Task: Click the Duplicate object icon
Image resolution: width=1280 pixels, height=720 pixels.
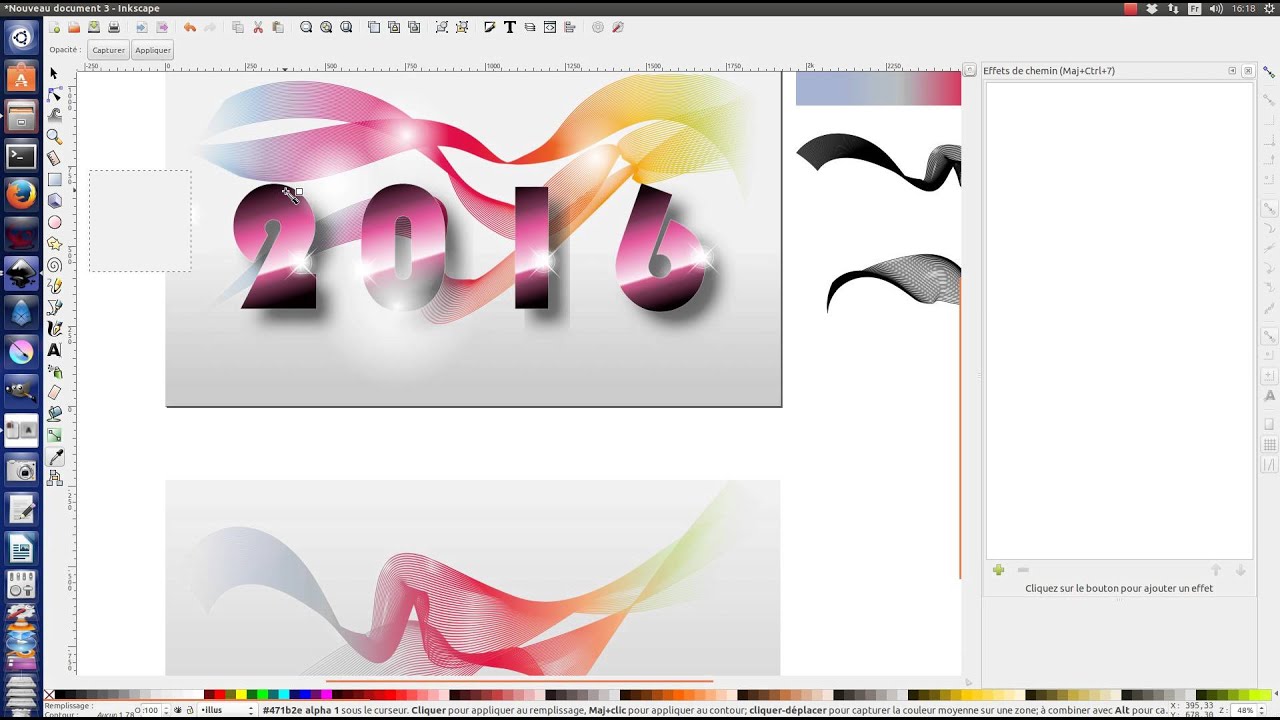Action: click(374, 27)
